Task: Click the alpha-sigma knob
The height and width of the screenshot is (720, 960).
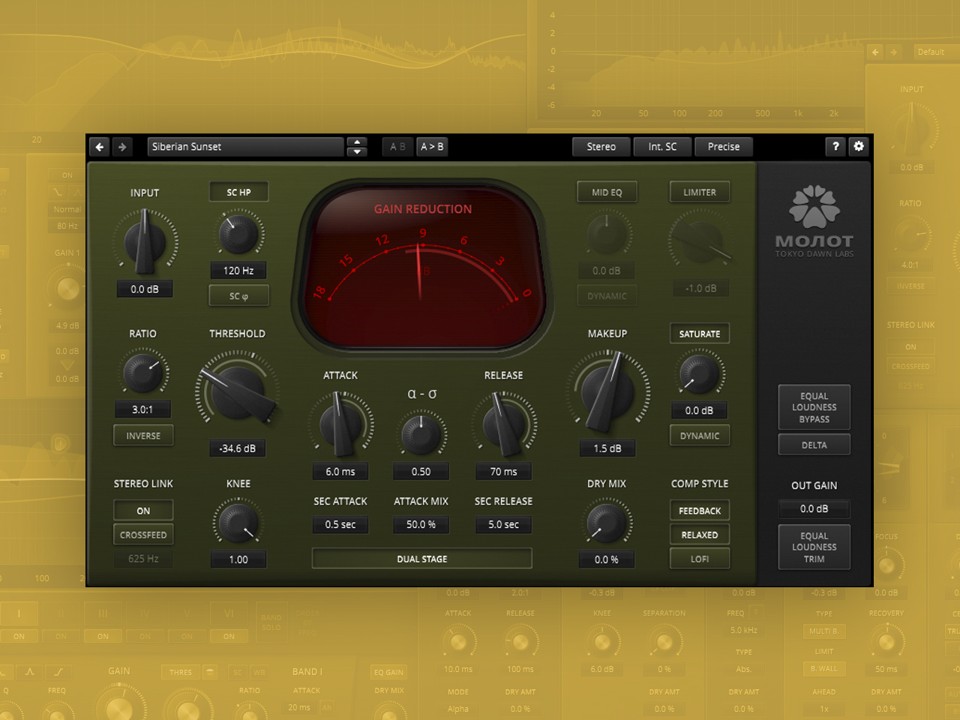Action: point(421,433)
